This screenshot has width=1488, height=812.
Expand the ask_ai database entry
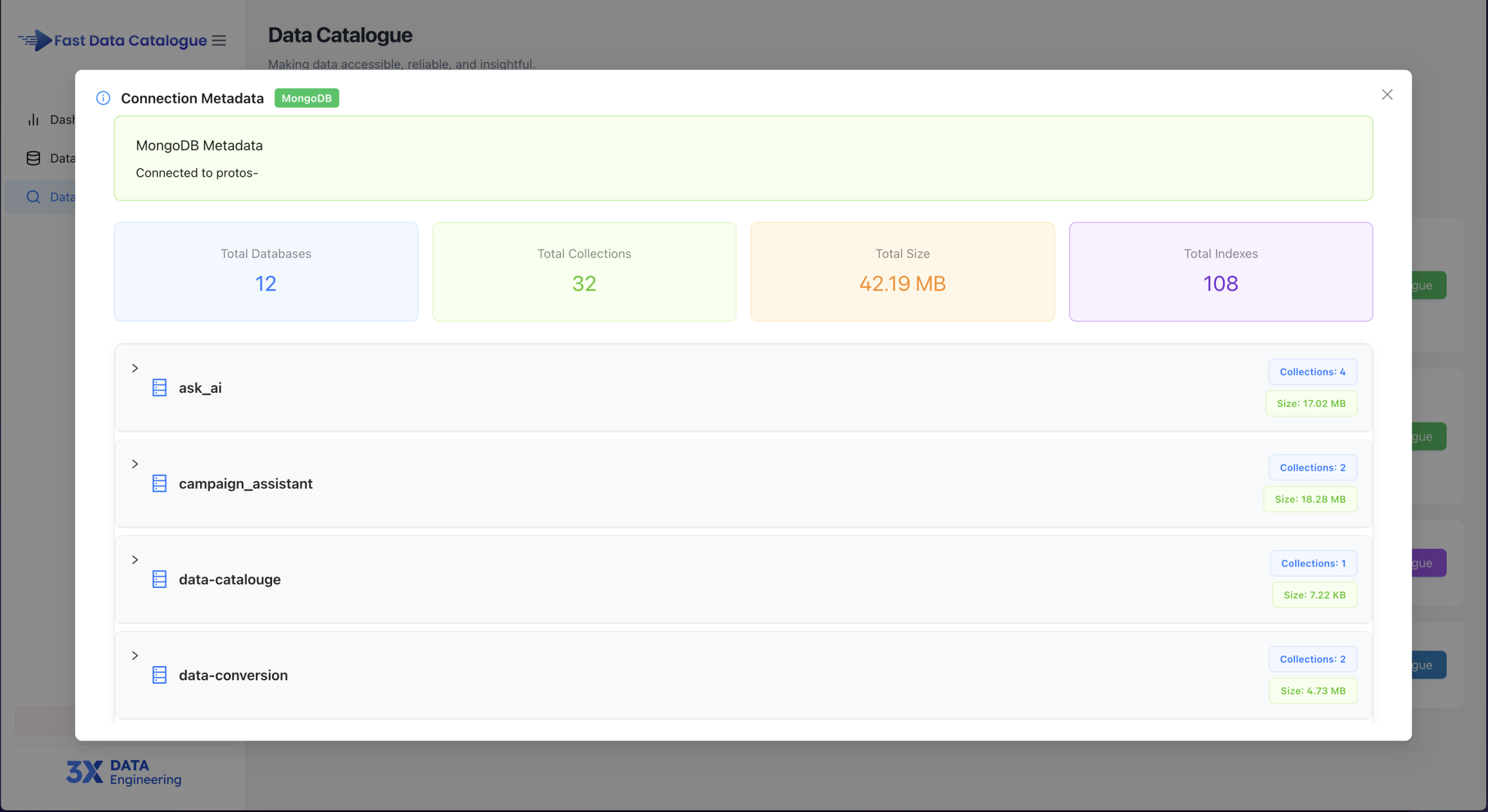[135, 368]
